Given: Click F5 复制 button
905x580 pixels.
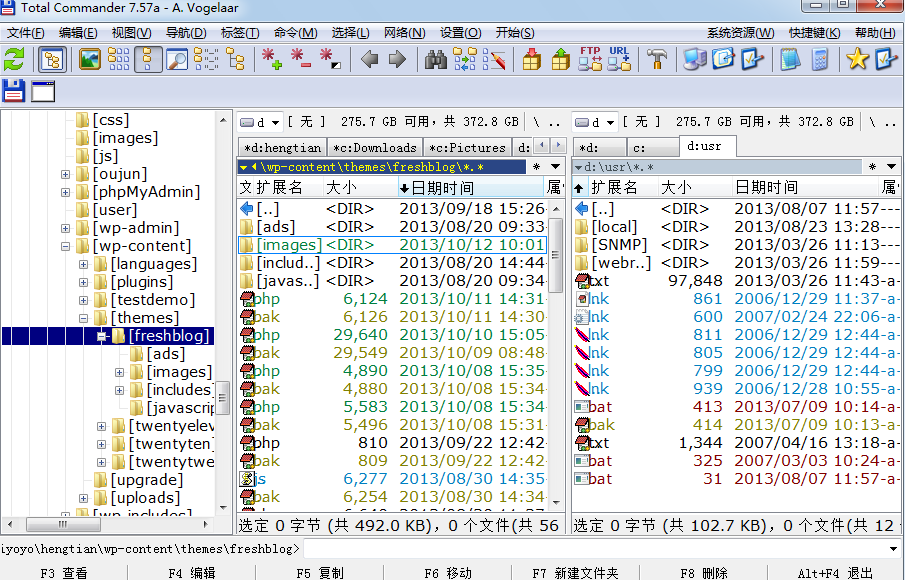Looking at the screenshot, I should [x=320, y=573].
